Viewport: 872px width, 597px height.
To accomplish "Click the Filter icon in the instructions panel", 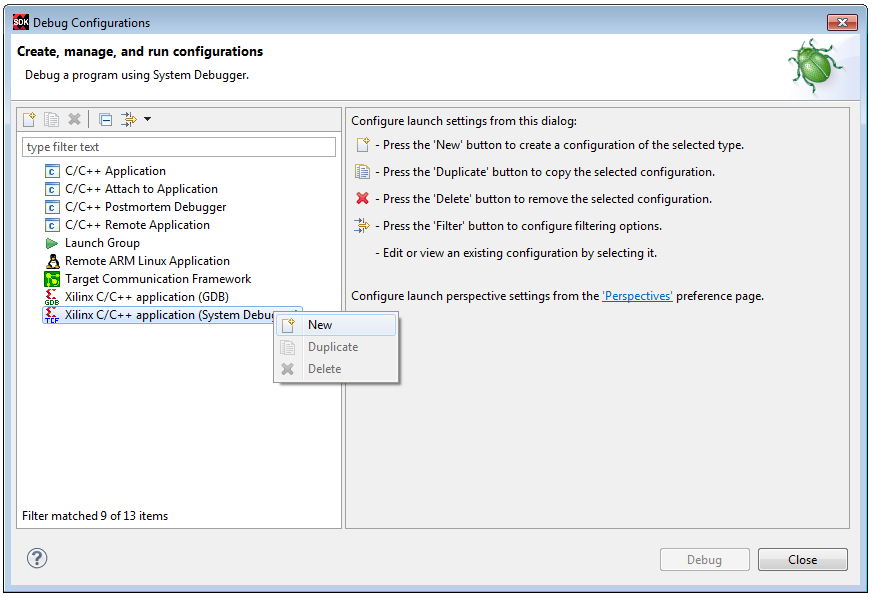I will tap(362, 226).
